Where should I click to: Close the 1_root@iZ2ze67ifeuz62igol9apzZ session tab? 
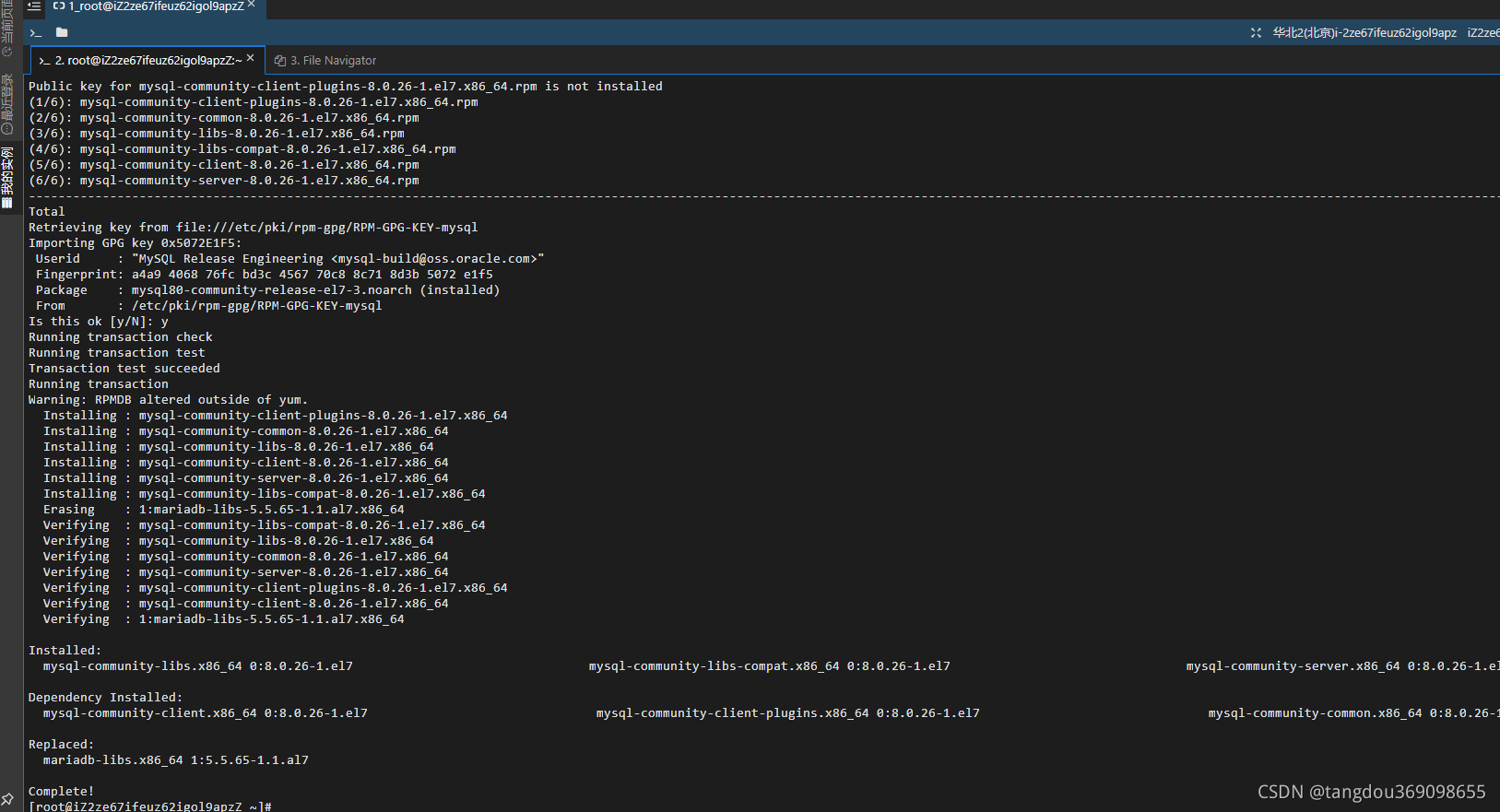tap(252, 5)
